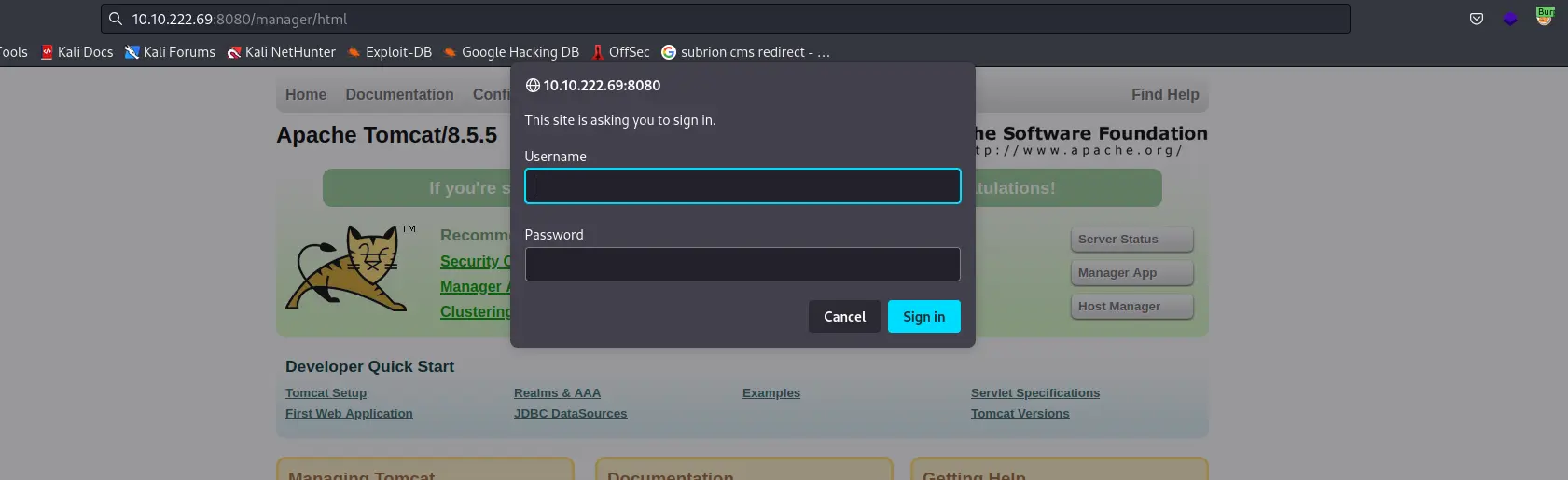Open the Burp proxy extension icon
The height and width of the screenshot is (480, 1568).
point(1545,16)
